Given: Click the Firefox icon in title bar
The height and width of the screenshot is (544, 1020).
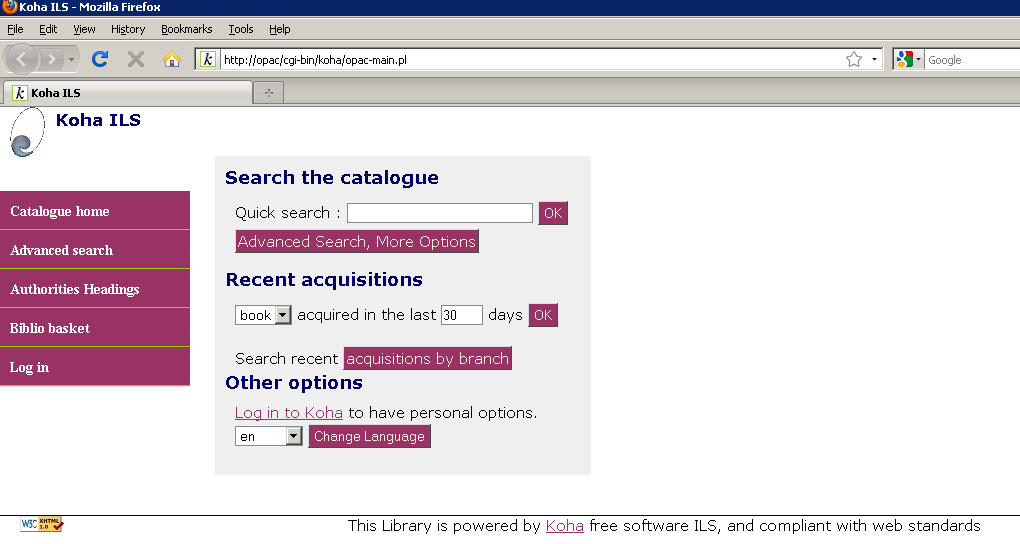Looking at the screenshot, I should [x=9, y=7].
